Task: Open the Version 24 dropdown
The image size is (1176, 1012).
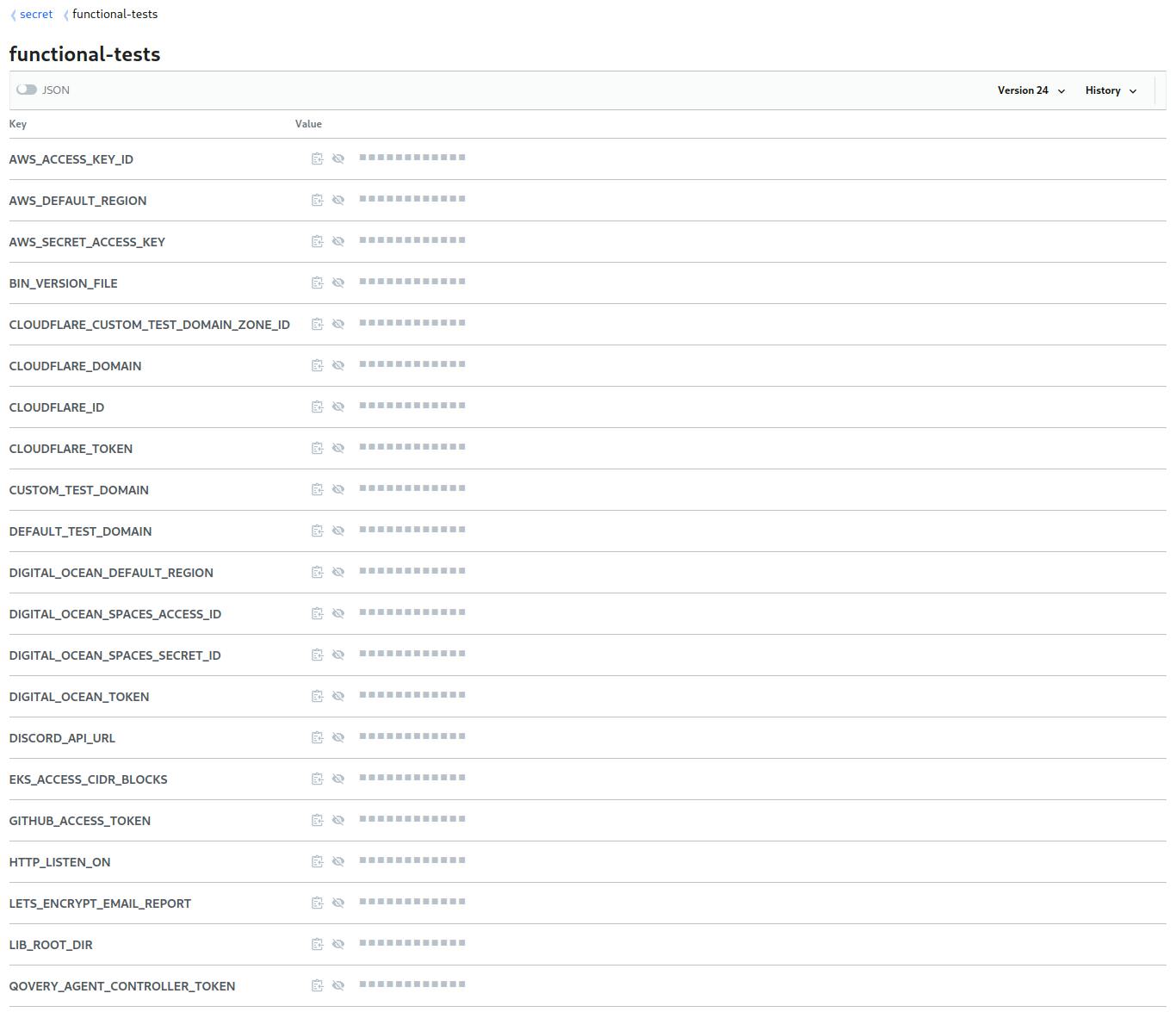Action: point(1031,90)
